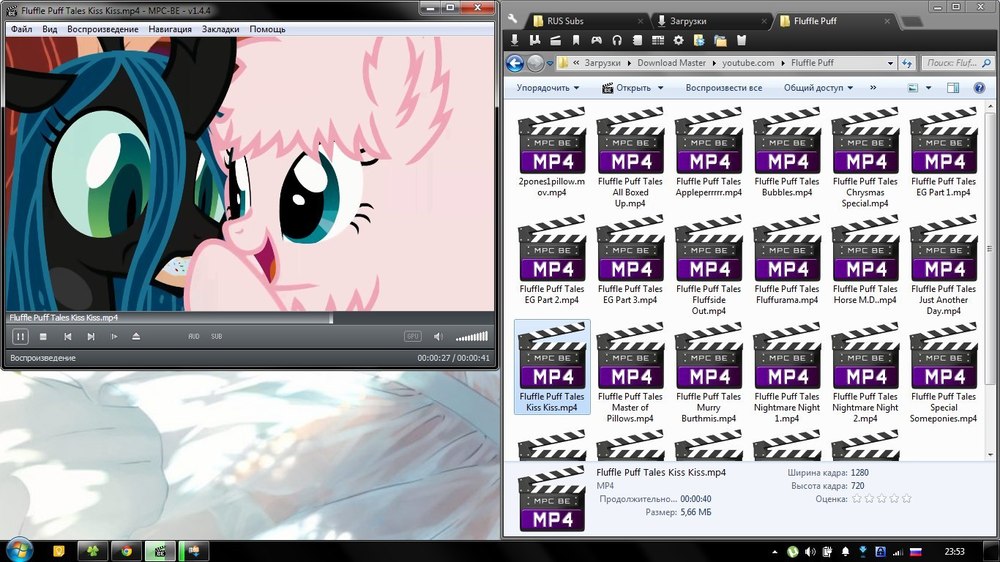Toggle the GPU indicator in player
This screenshot has width=1000, height=562.
[x=412, y=337]
